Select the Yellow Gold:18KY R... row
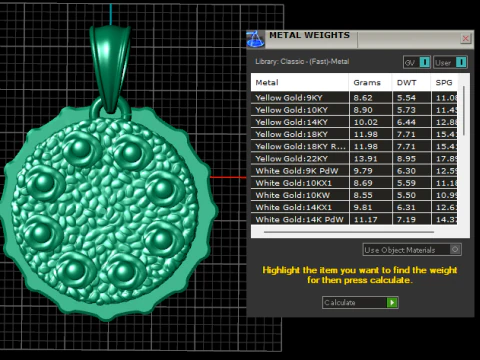The width and height of the screenshot is (480, 360). tap(354, 146)
